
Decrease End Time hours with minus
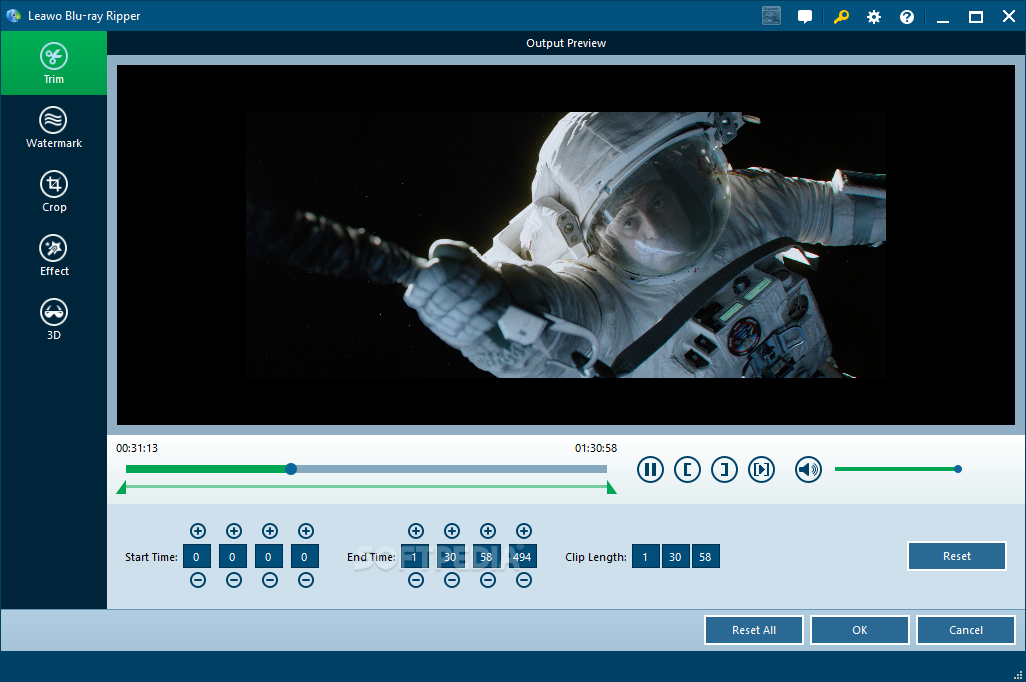click(416, 580)
